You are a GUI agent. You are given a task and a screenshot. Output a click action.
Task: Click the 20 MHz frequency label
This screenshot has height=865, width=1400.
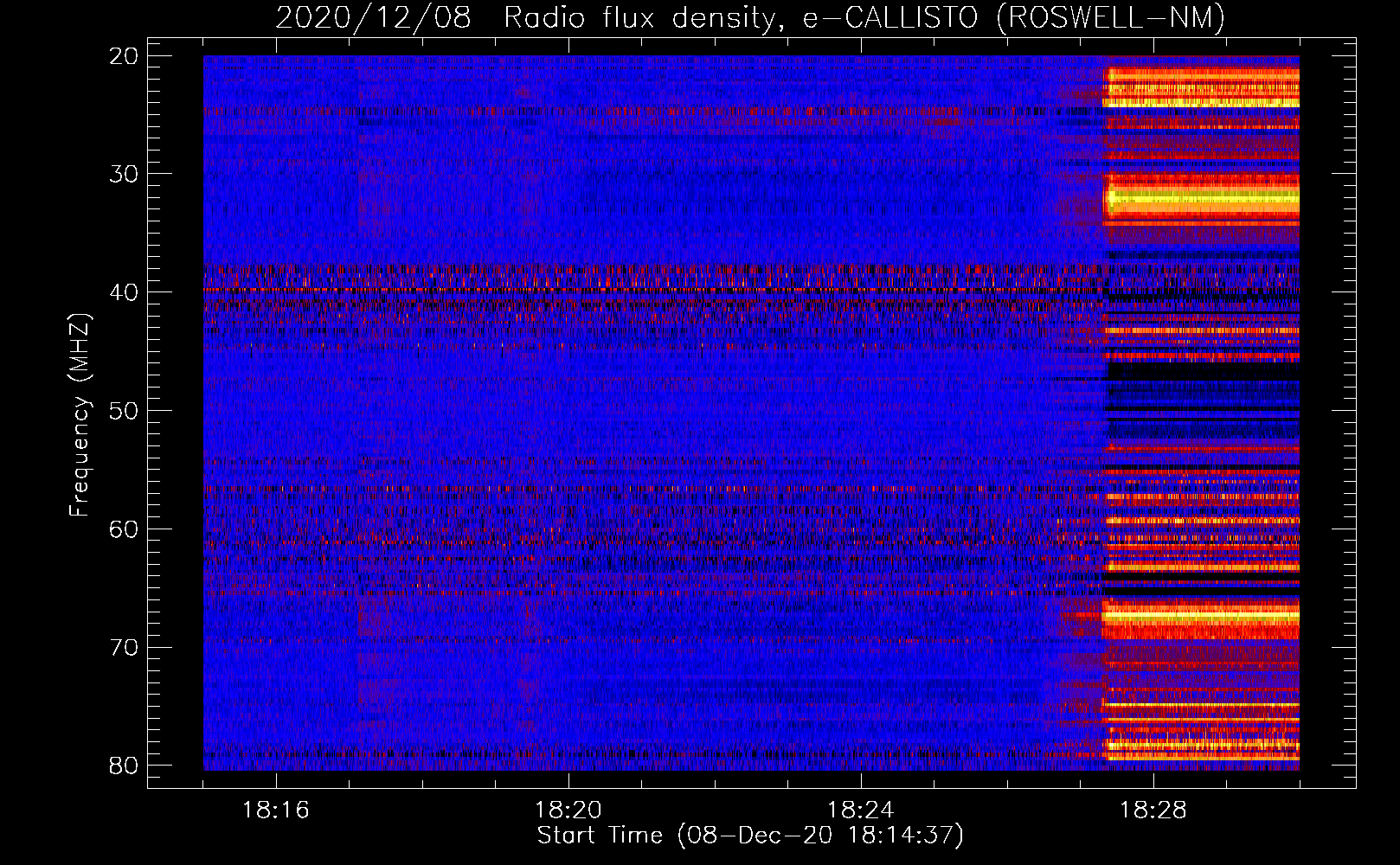124,56
